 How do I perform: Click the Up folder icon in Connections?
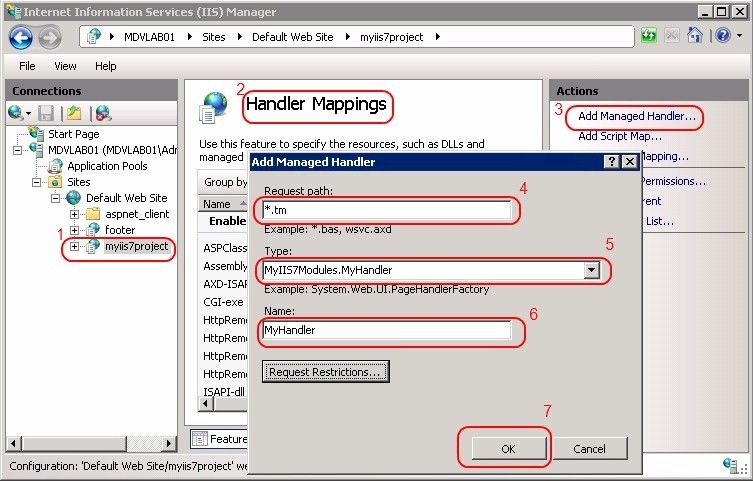(74, 113)
